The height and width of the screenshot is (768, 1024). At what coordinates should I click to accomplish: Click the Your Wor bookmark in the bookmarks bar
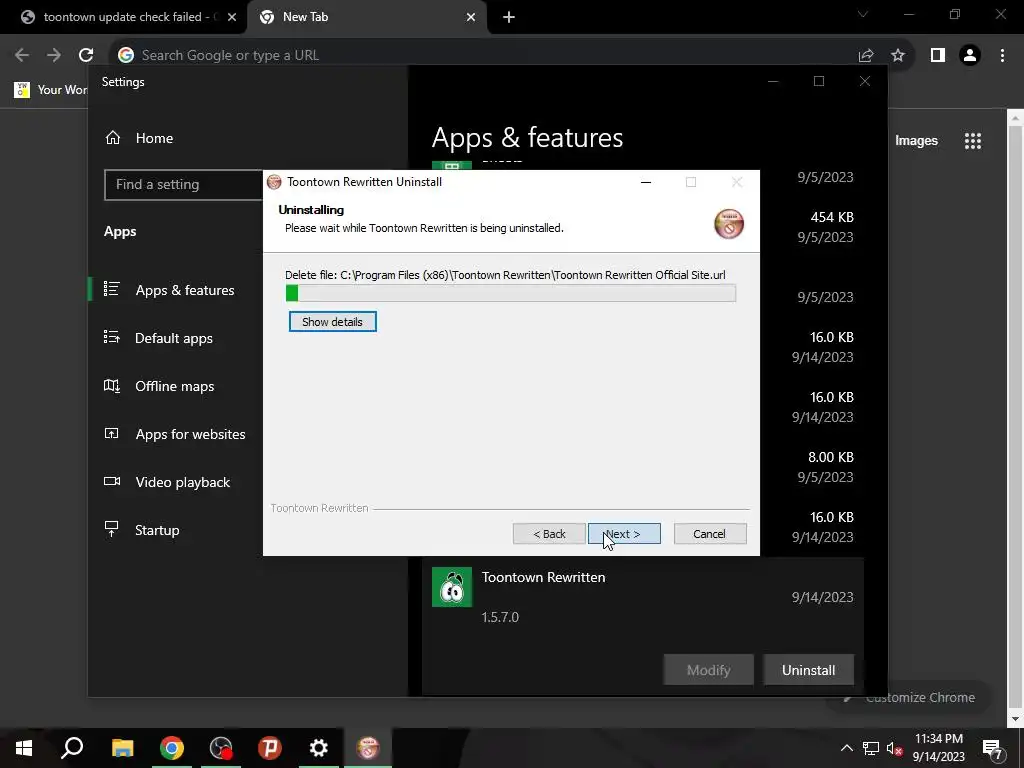point(51,89)
